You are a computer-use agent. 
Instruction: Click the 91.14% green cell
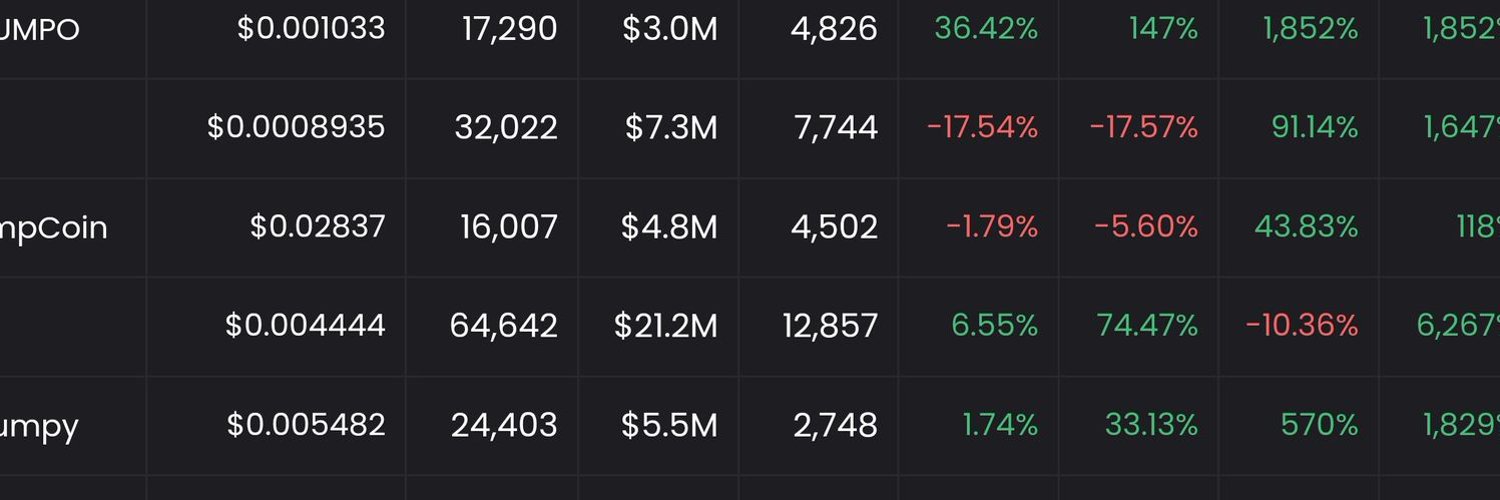click(x=1314, y=128)
